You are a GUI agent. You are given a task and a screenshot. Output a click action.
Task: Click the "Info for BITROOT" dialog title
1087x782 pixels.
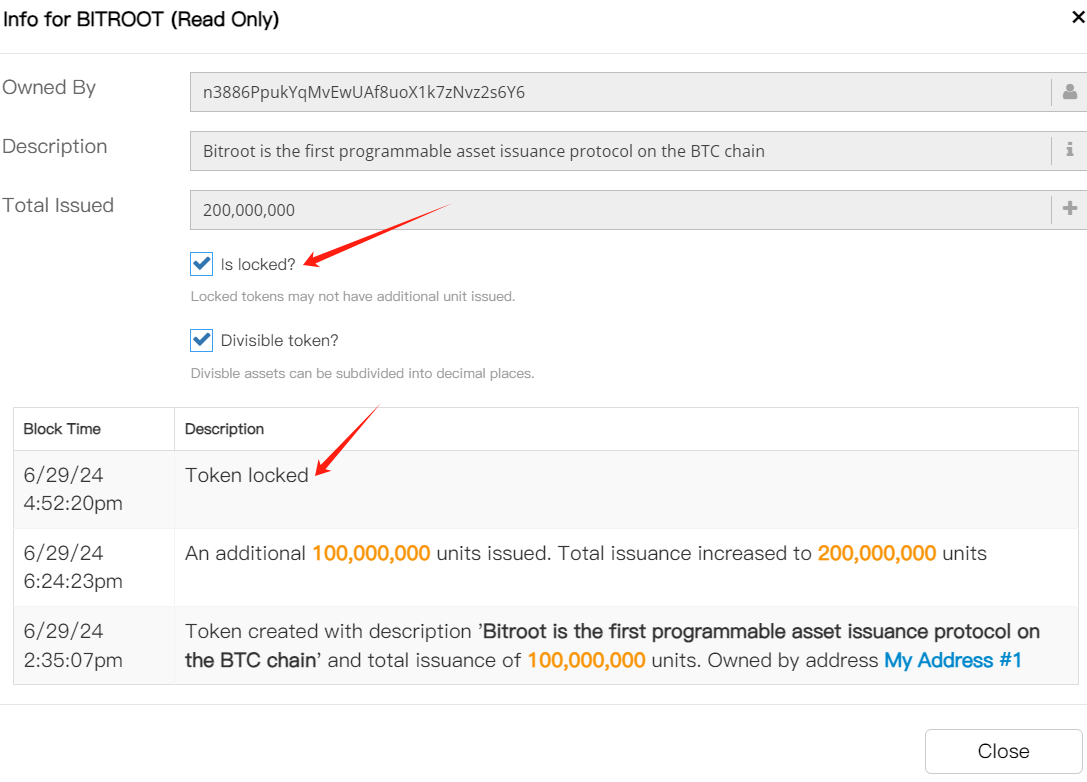142,19
